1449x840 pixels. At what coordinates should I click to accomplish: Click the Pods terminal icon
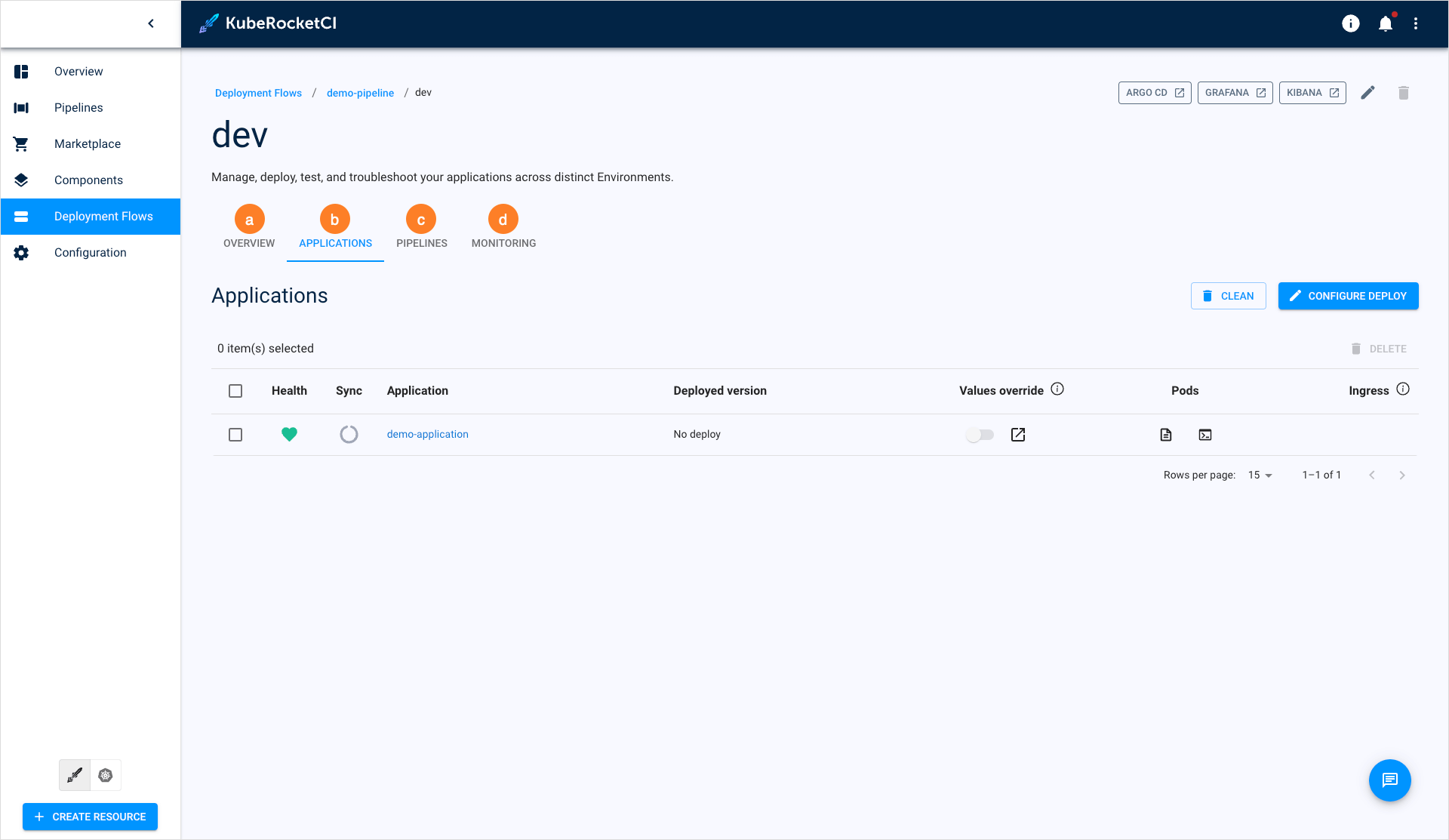click(1205, 434)
